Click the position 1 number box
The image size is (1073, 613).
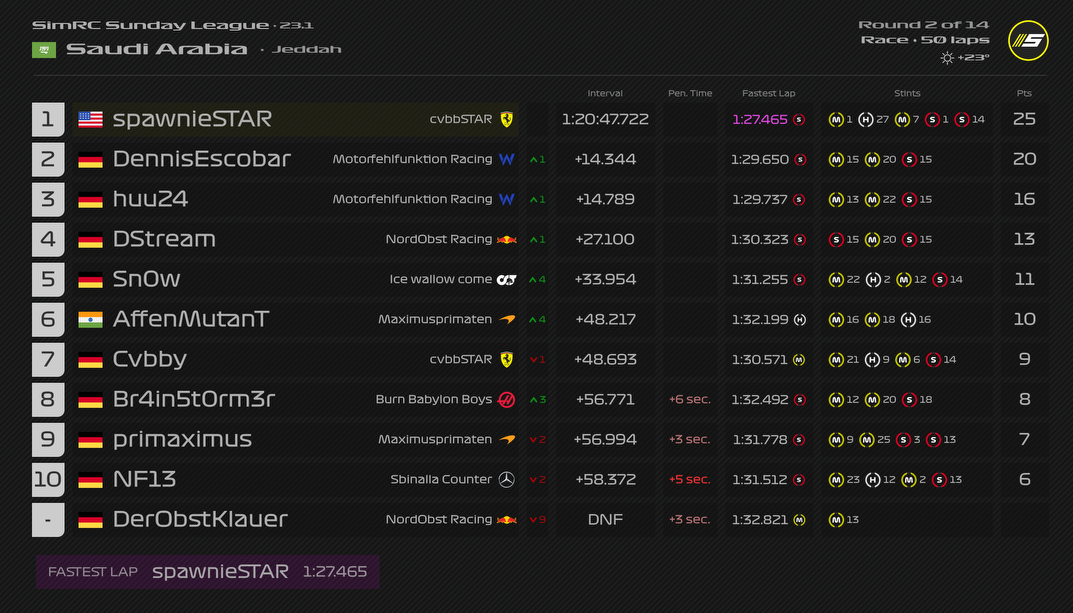(48, 119)
